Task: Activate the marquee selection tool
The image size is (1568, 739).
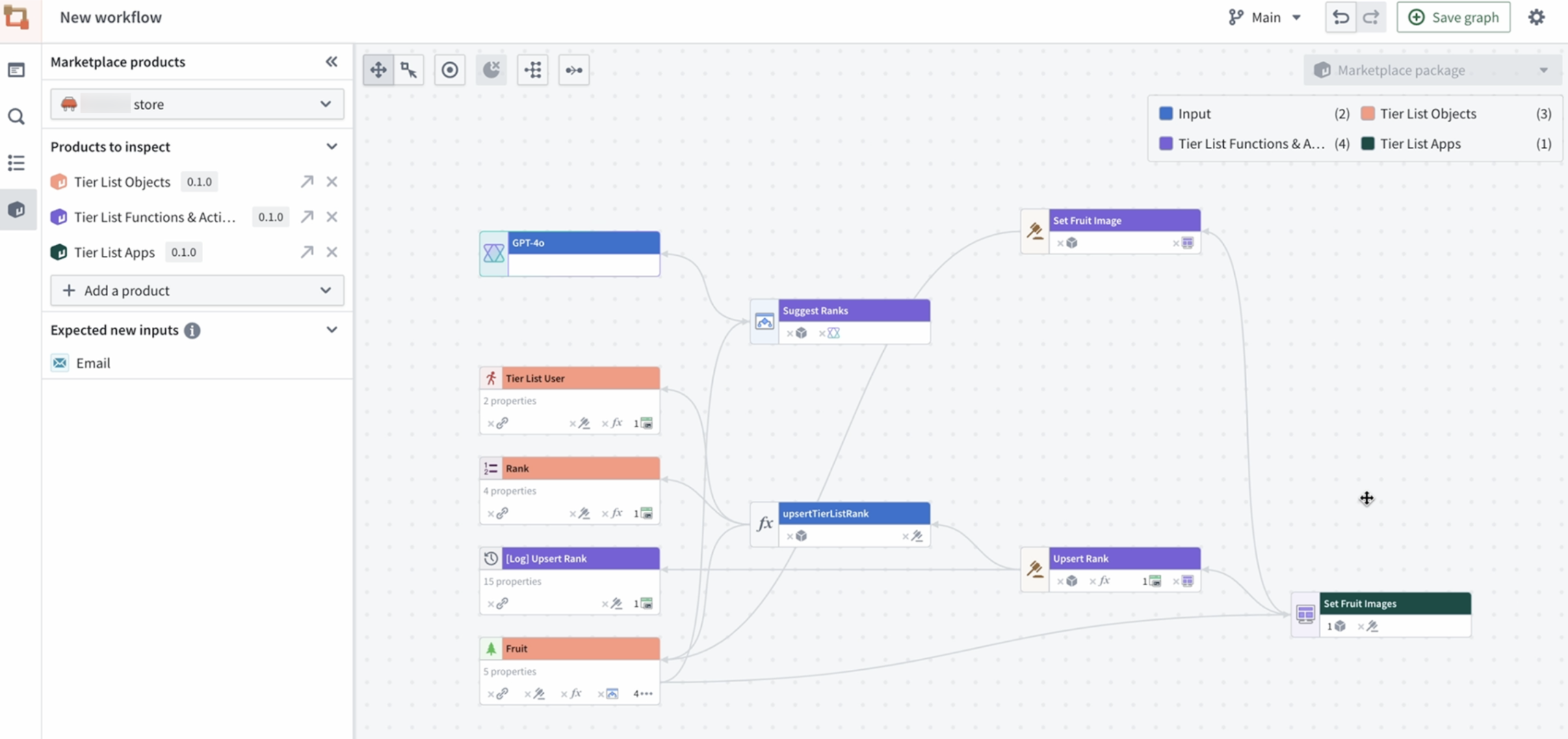Action: click(409, 69)
